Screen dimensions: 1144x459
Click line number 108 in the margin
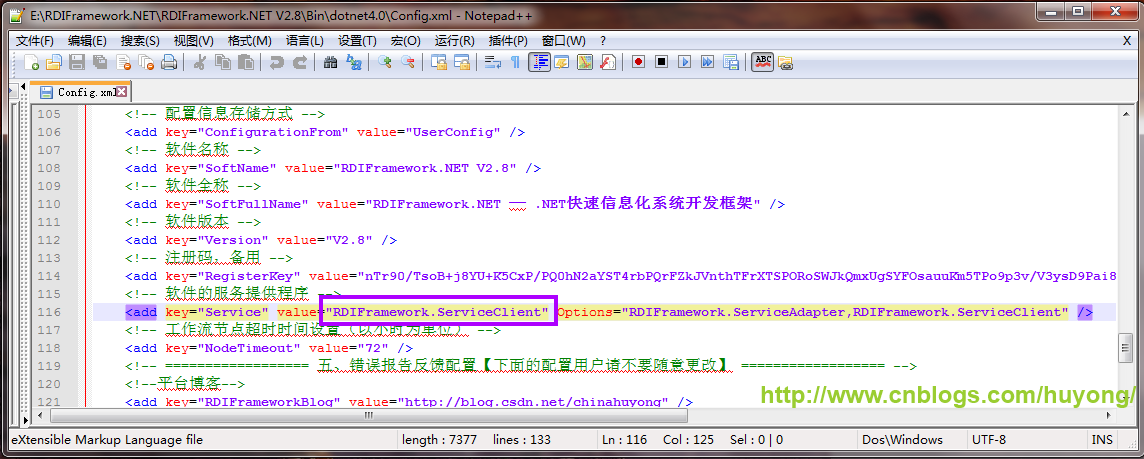coord(49,168)
